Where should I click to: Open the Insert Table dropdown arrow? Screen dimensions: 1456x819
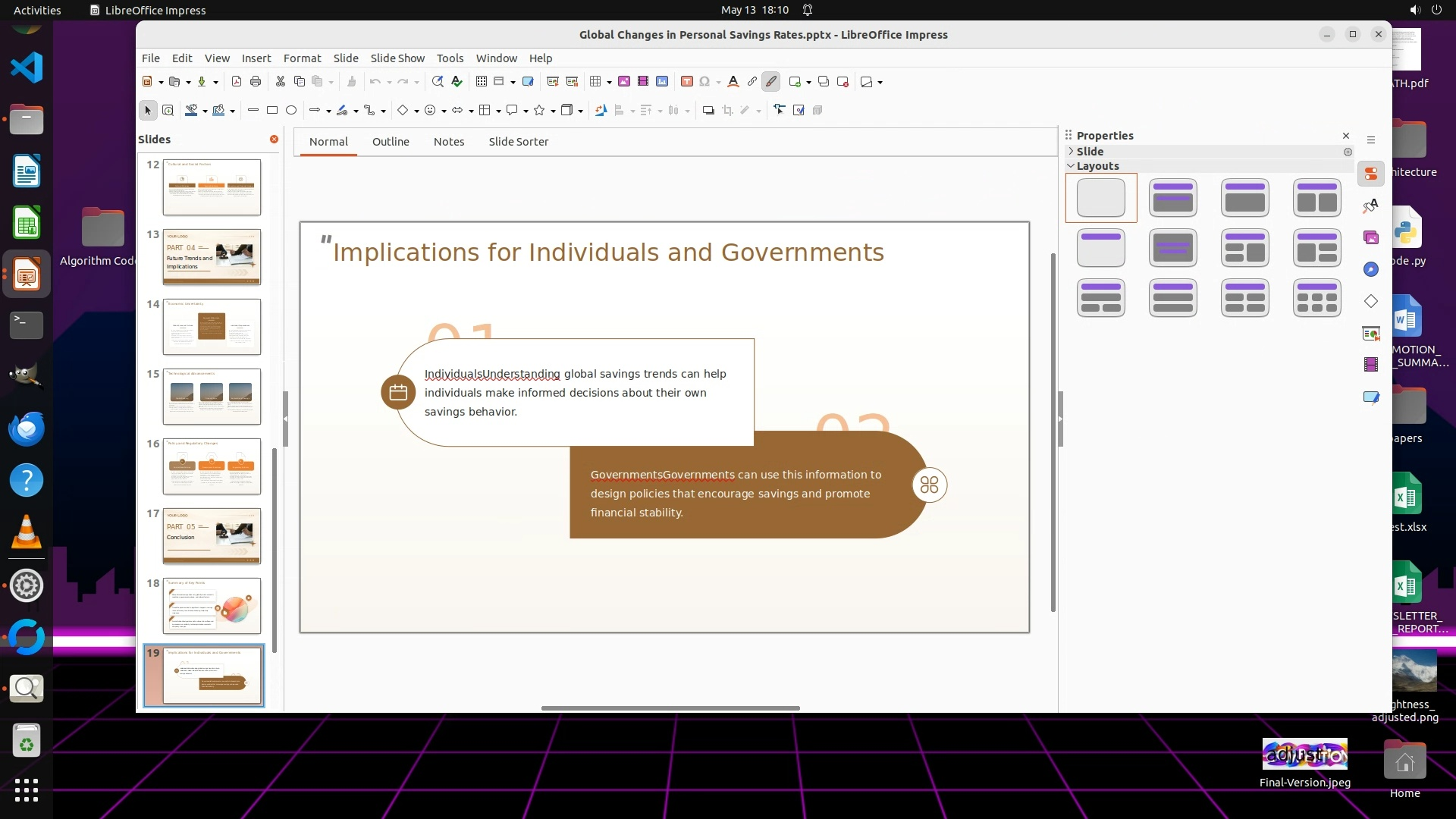609,83
